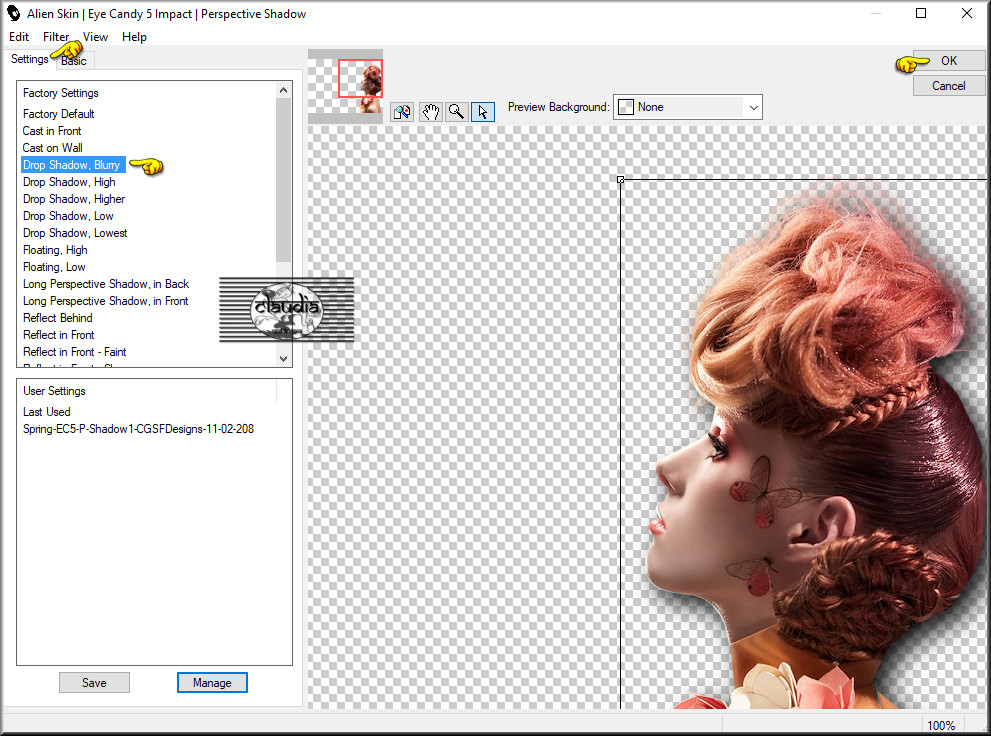The image size is (991, 736).
Task: Select Spring-EC5-P-Shadow1-CGSFDesigns-11-02-208 user setting
Action: click(138, 429)
